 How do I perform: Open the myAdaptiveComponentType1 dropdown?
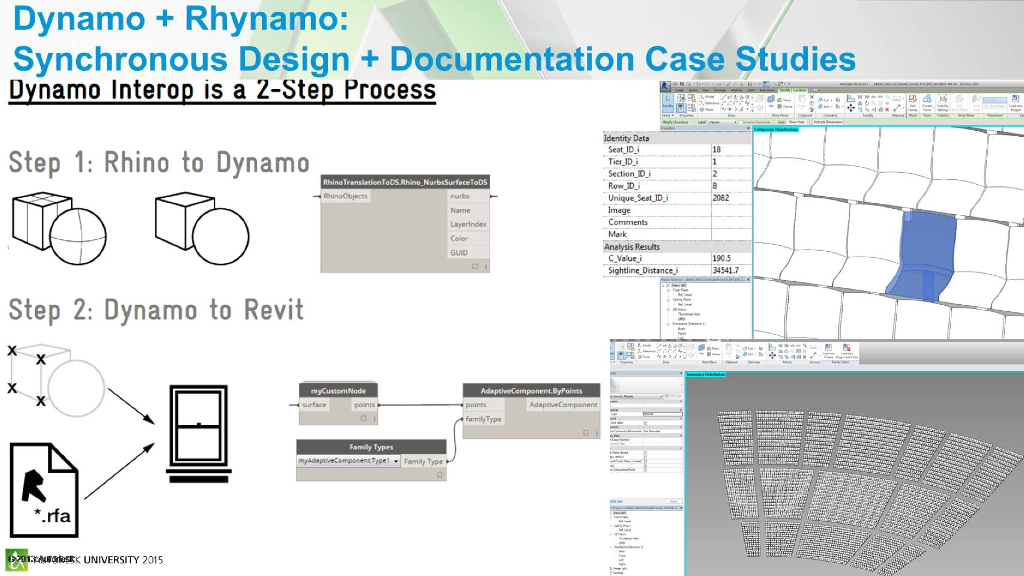pos(396,461)
